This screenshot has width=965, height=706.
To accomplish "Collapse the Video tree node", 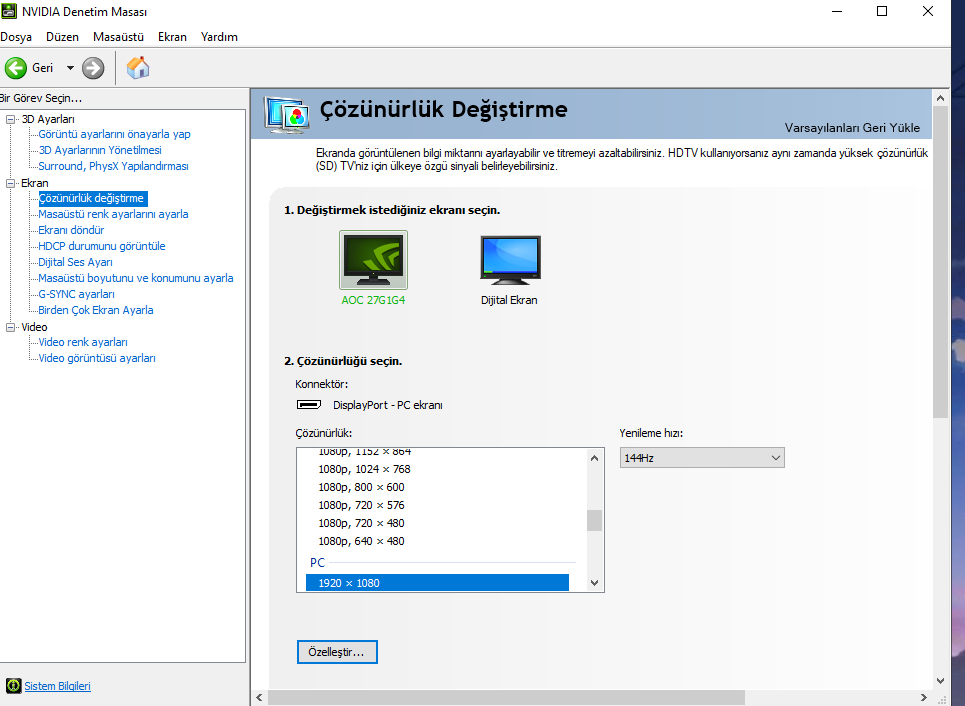I will click(10, 327).
